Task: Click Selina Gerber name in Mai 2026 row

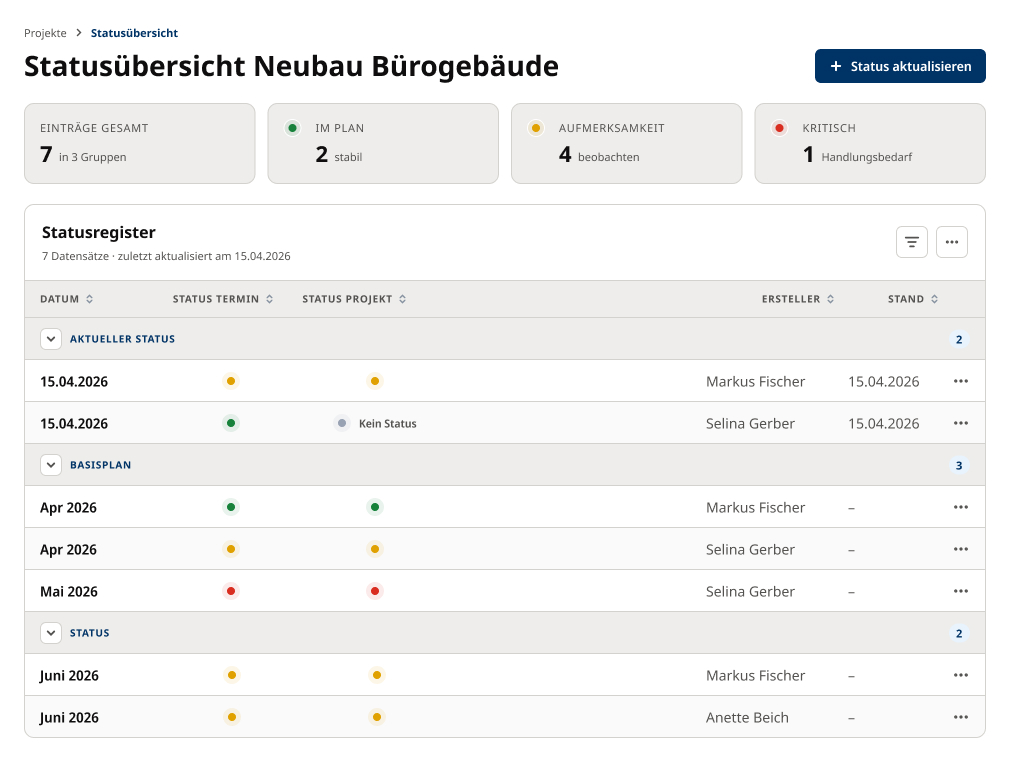Action: coord(750,591)
